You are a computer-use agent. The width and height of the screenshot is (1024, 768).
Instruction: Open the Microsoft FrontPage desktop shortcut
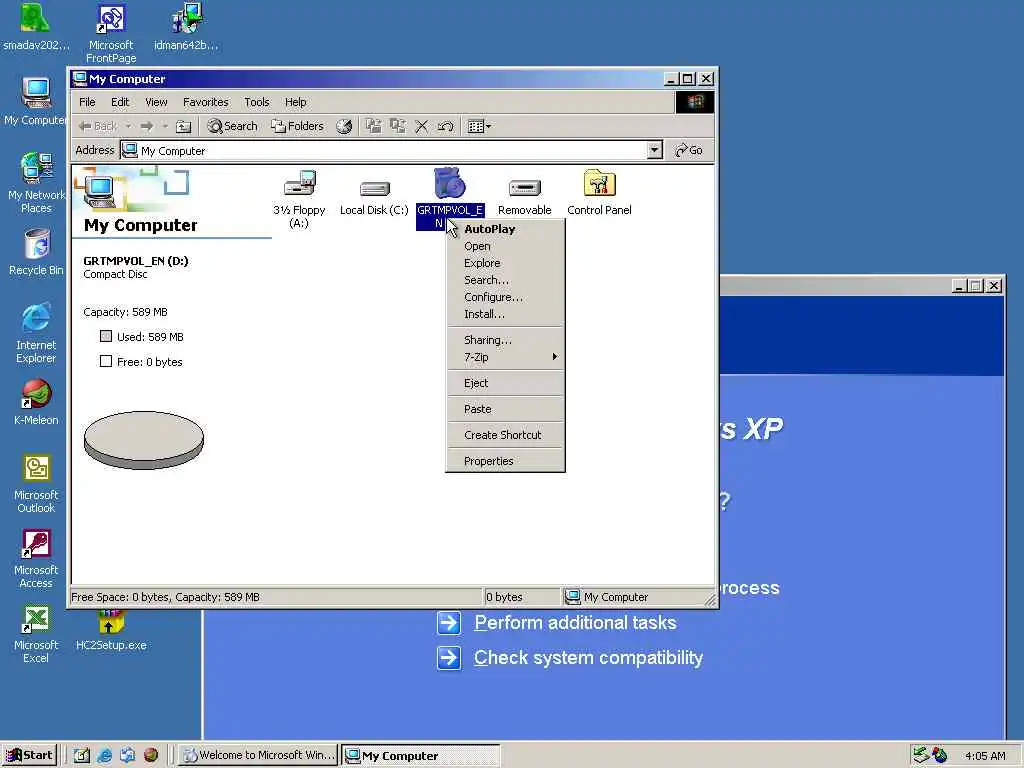coord(110,18)
